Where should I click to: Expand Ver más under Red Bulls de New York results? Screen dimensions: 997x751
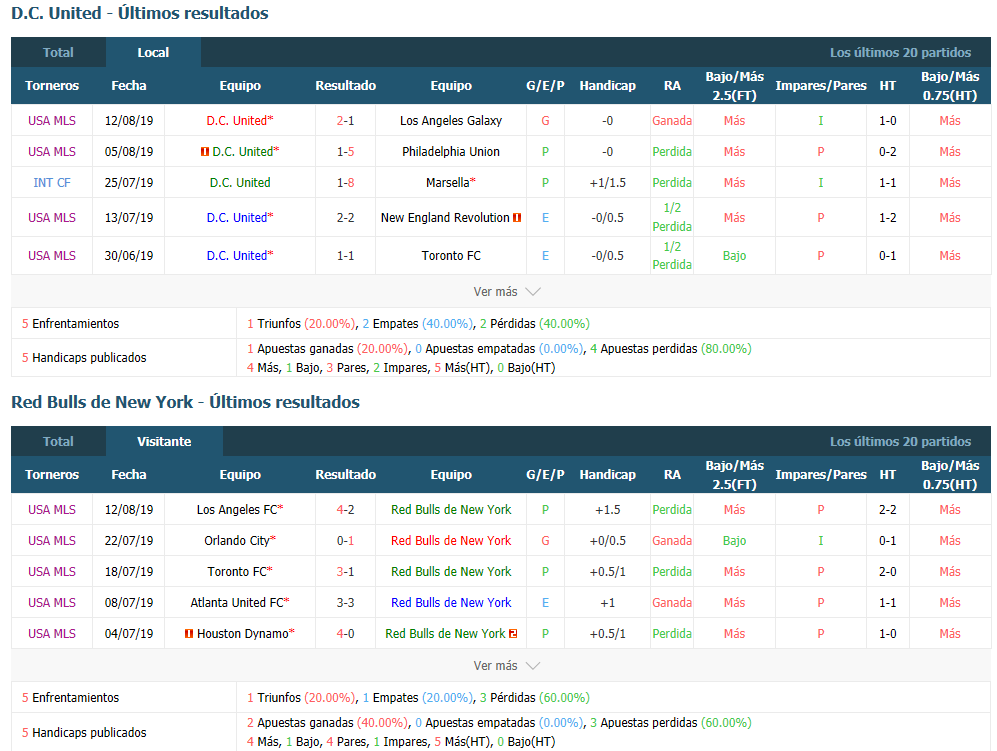pyautogui.click(x=507, y=666)
